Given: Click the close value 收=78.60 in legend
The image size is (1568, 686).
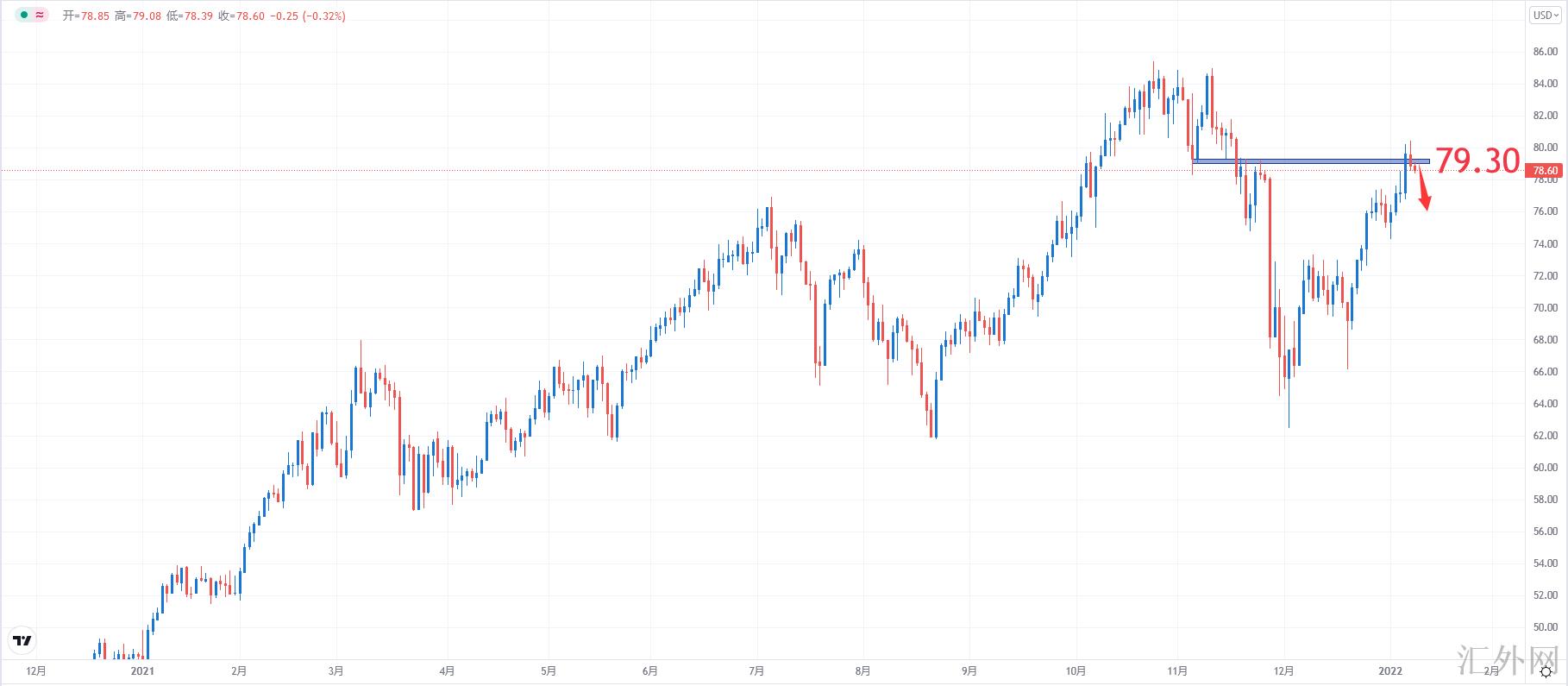Looking at the screenshot, I should (x=241, y=16).
